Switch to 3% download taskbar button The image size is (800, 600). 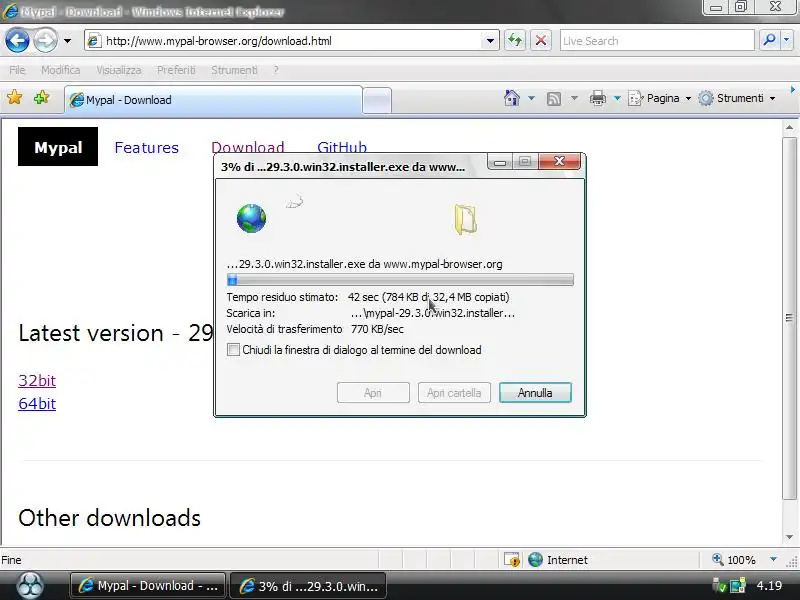click(x=308, y=586)
